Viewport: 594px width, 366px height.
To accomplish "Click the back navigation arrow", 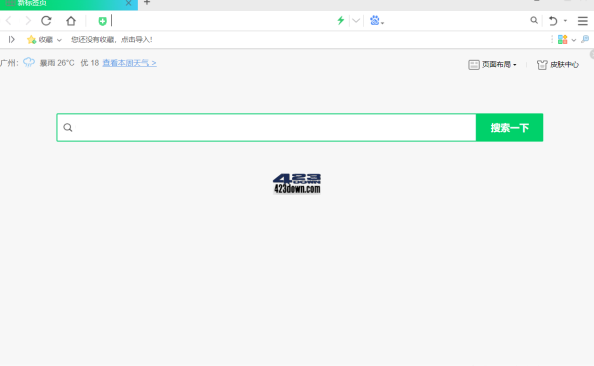I will tap(9, 21).
